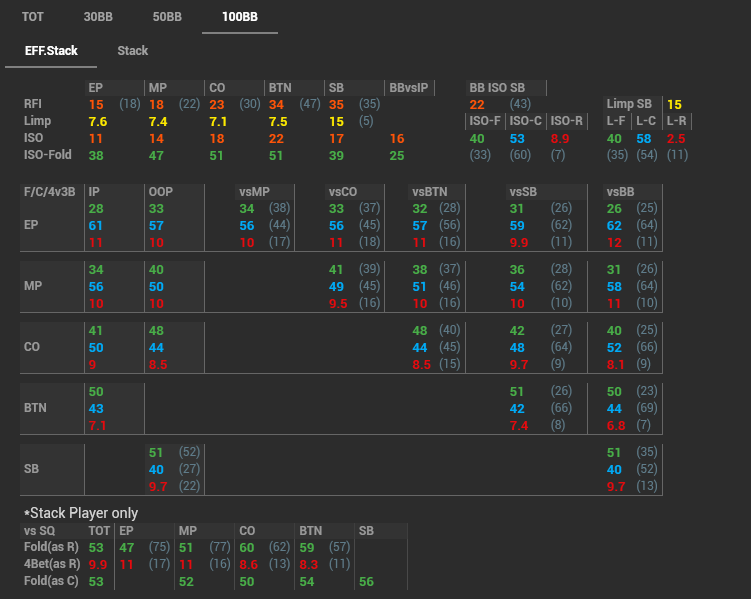Switch to the TOT tab

point(33,17)
